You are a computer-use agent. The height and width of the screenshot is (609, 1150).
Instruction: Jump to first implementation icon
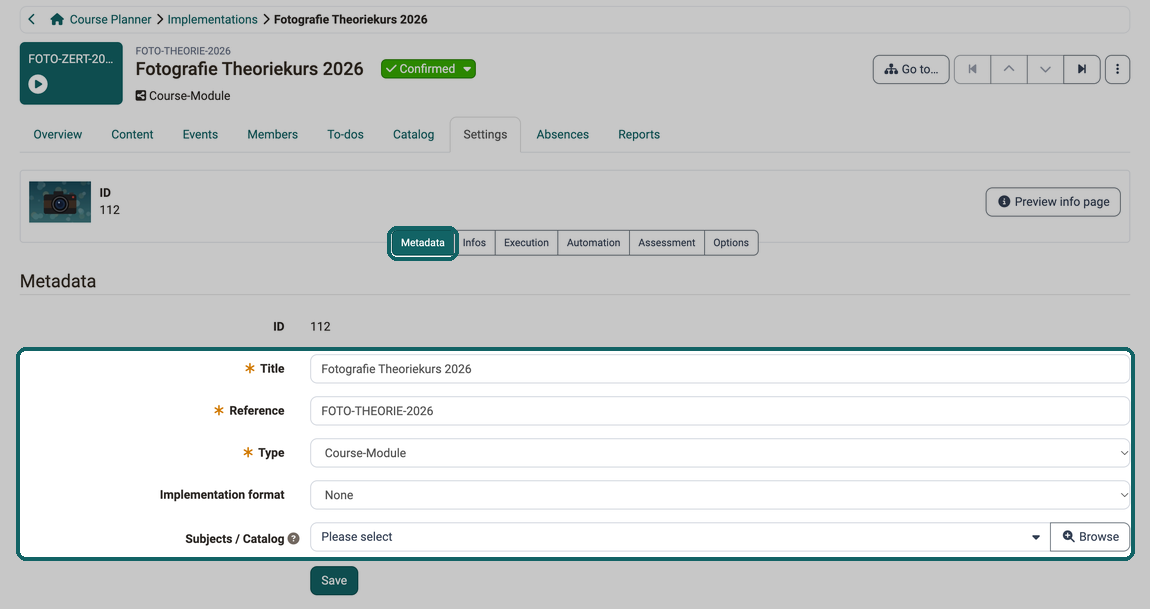click(973, 69)
